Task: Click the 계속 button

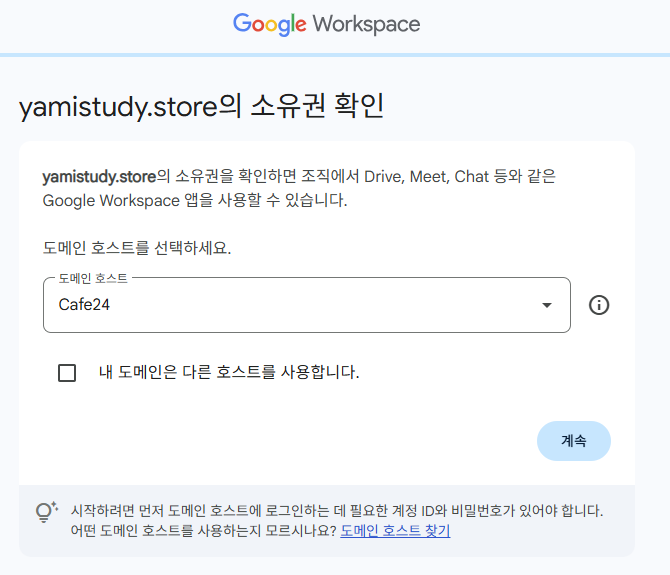Action: (573, 441)
